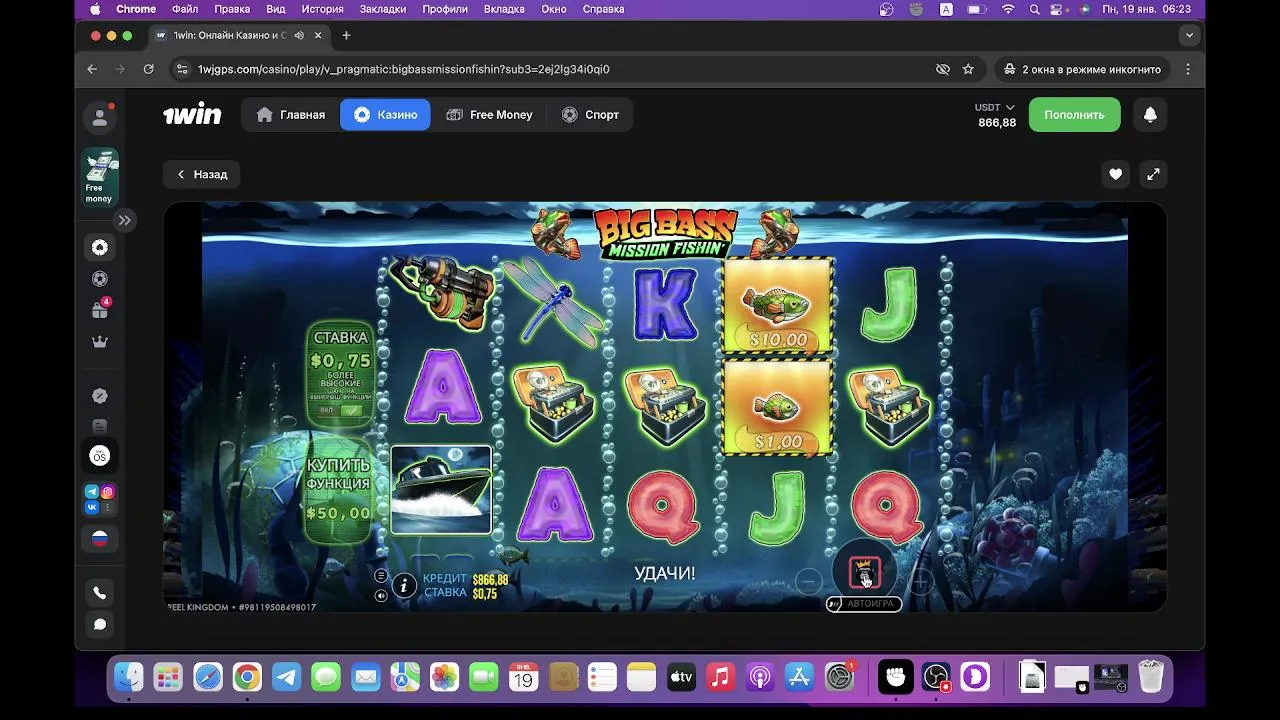The height and width of the screenshot is (720, 1280).
Task: Bookmark page with star icon
Action: coord(968,69)
